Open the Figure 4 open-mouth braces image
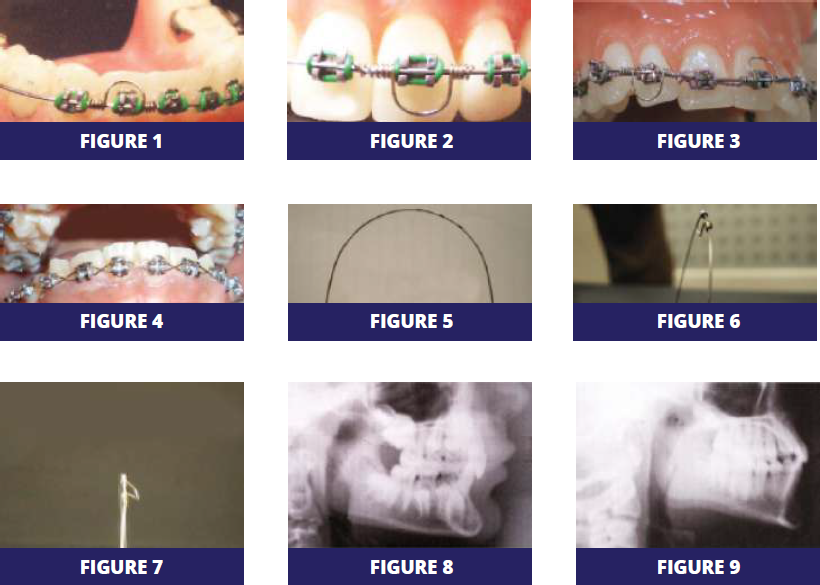The image size is (820, 585). click(x=122, y=254)
